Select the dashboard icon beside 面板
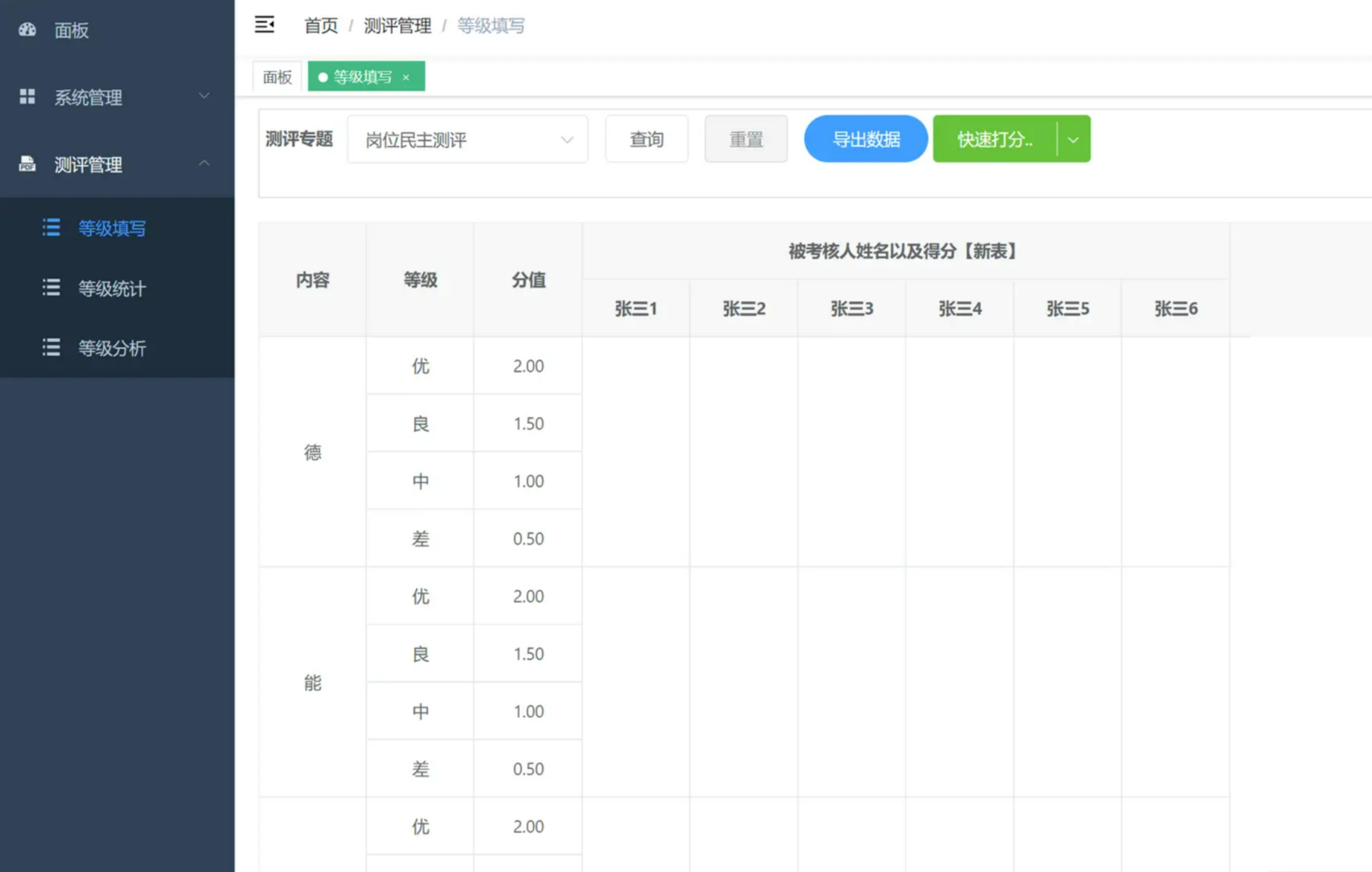This screenshot has width=1372, height=872. (27, 30)
